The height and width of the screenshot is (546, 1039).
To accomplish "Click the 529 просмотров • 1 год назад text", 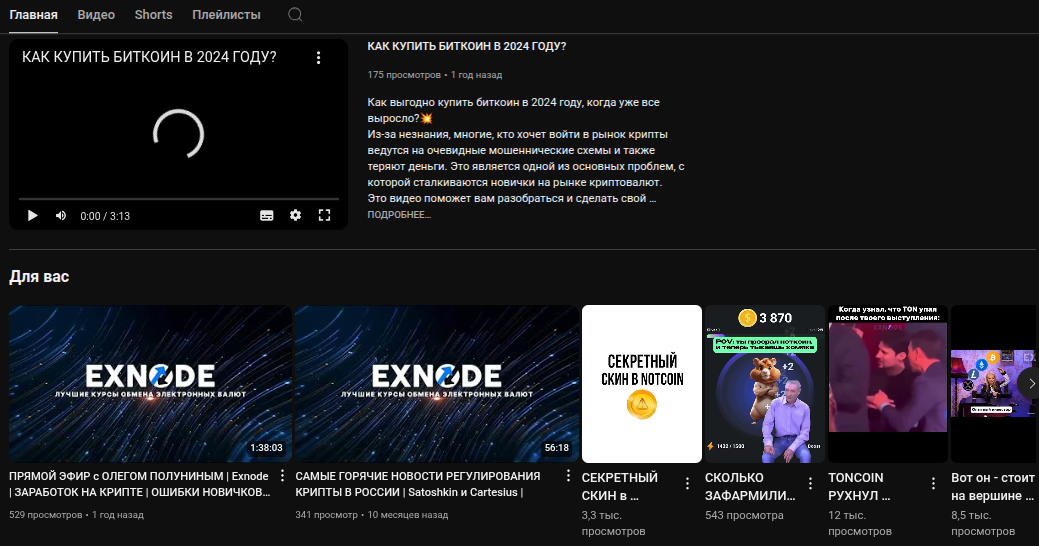I will tap(76, 515).
